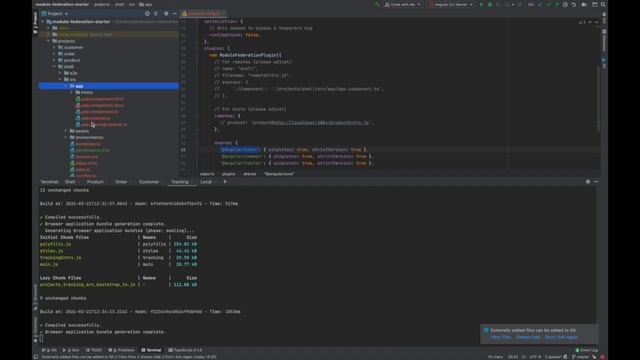Expand the assets folder in tree
The width and height of the screenshot is (640, 360).
[x=66, y=131]
